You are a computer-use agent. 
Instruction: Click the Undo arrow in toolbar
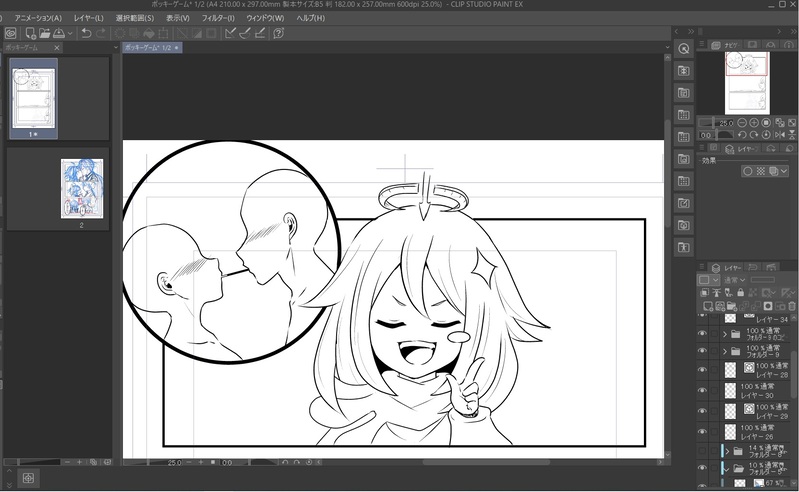coord(87,34)
